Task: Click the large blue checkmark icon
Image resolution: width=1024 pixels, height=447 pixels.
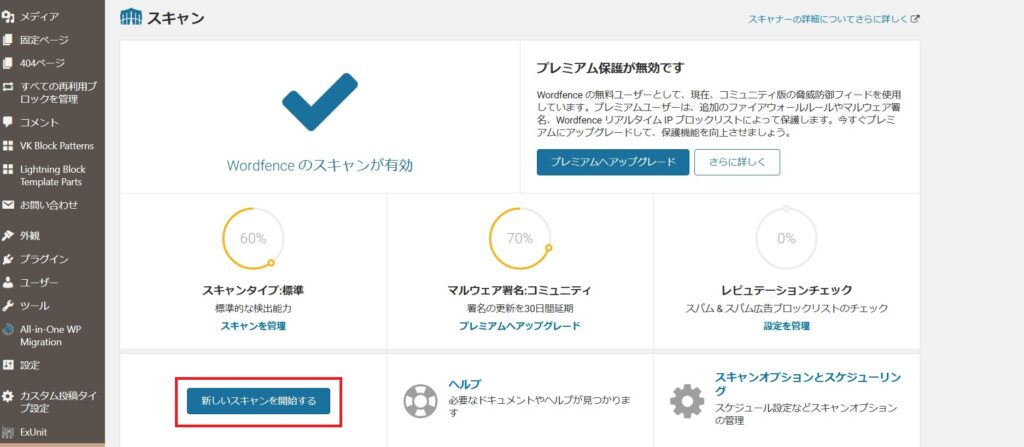Action: click(320, 103)
